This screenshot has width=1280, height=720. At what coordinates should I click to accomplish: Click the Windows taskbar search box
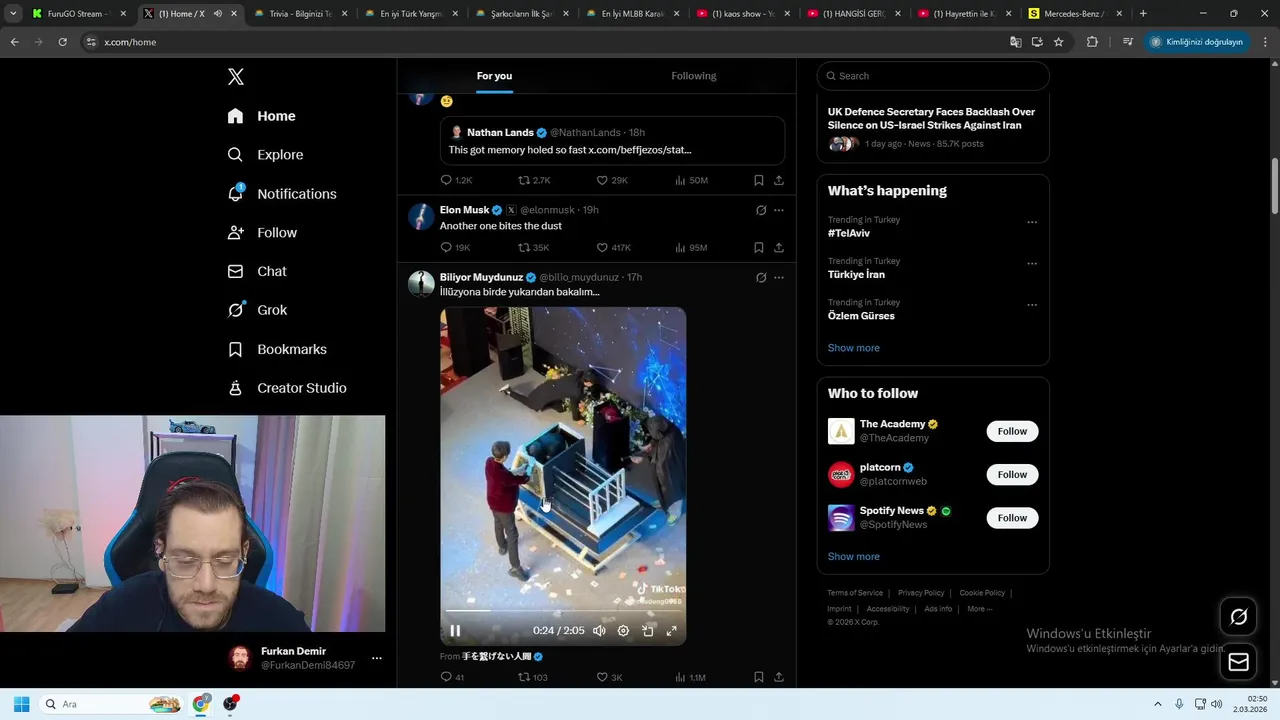click(111, 704)
